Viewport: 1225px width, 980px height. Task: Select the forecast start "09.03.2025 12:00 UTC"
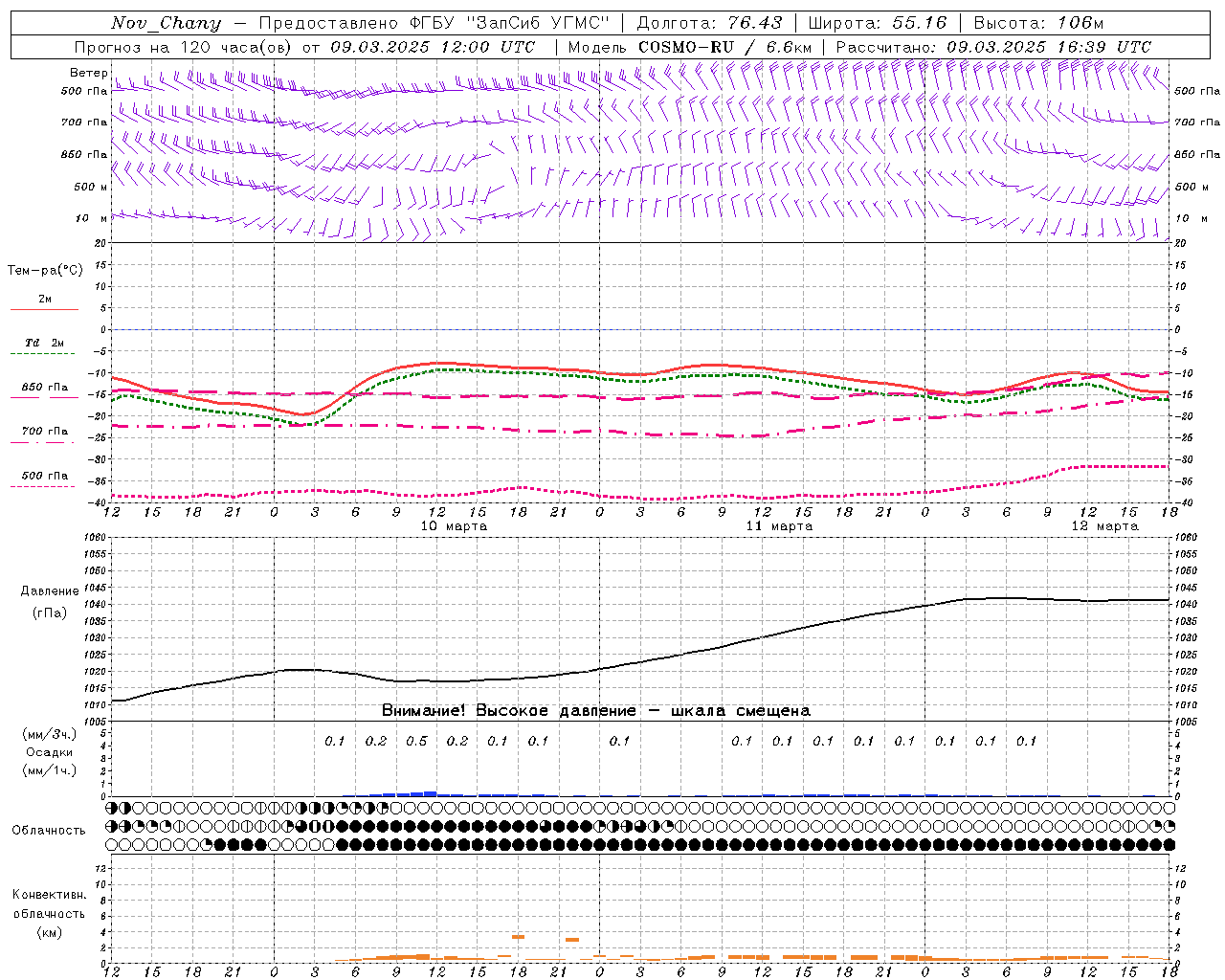point(433,47)
